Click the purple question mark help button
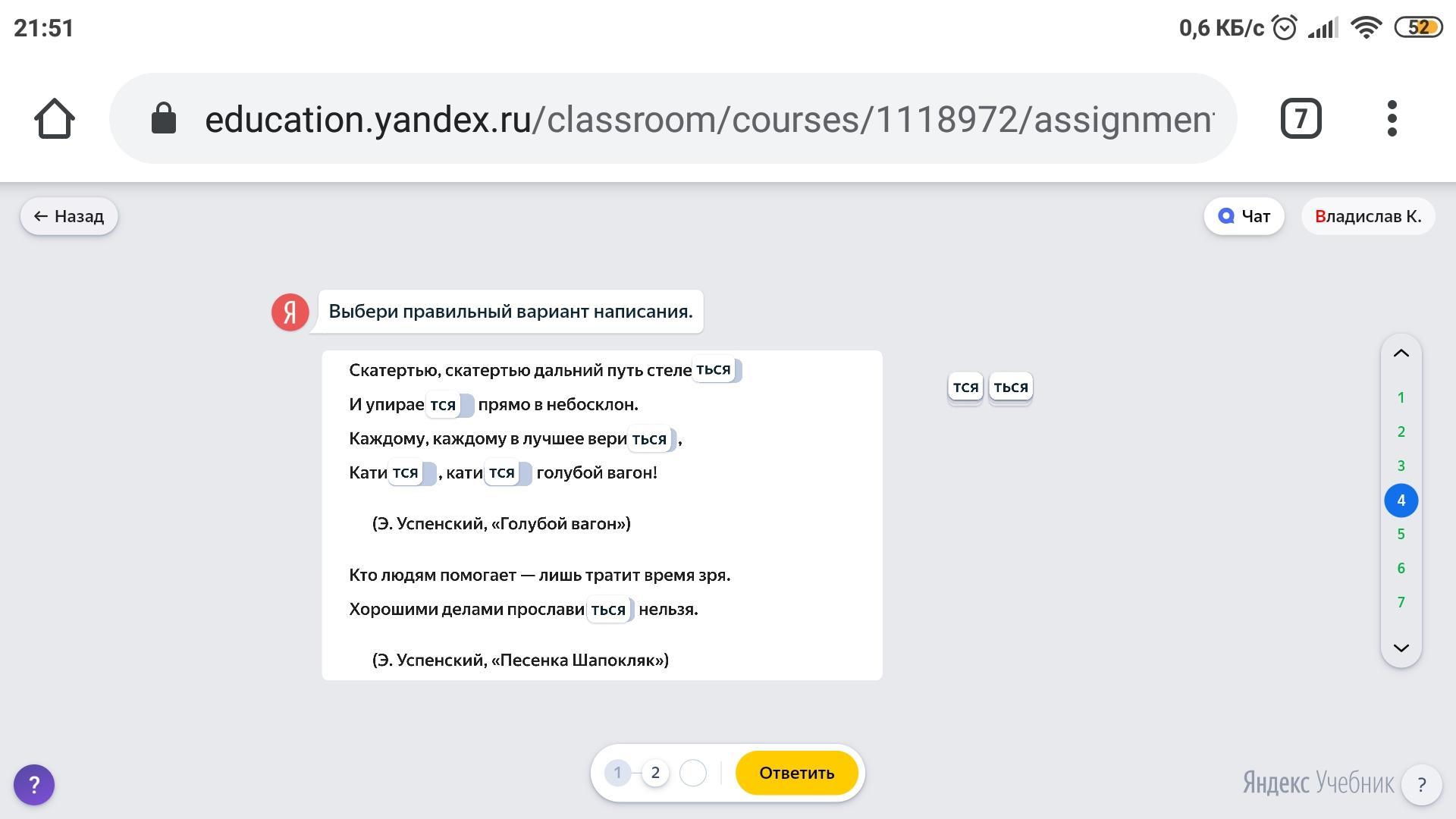This screenshot has height=819, width=1456. pyautogui.click(x=34, y=785)
